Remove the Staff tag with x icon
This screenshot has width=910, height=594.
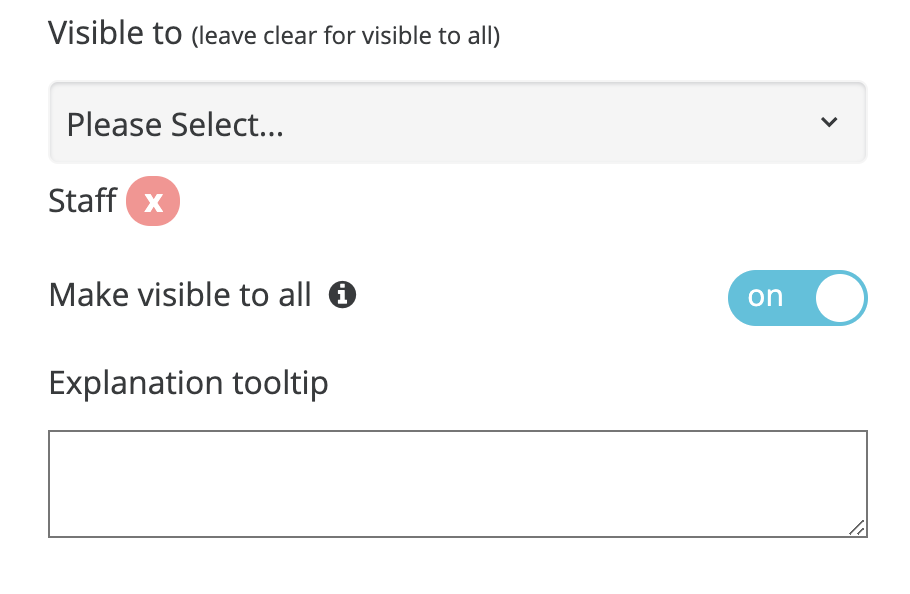point(153,201)
